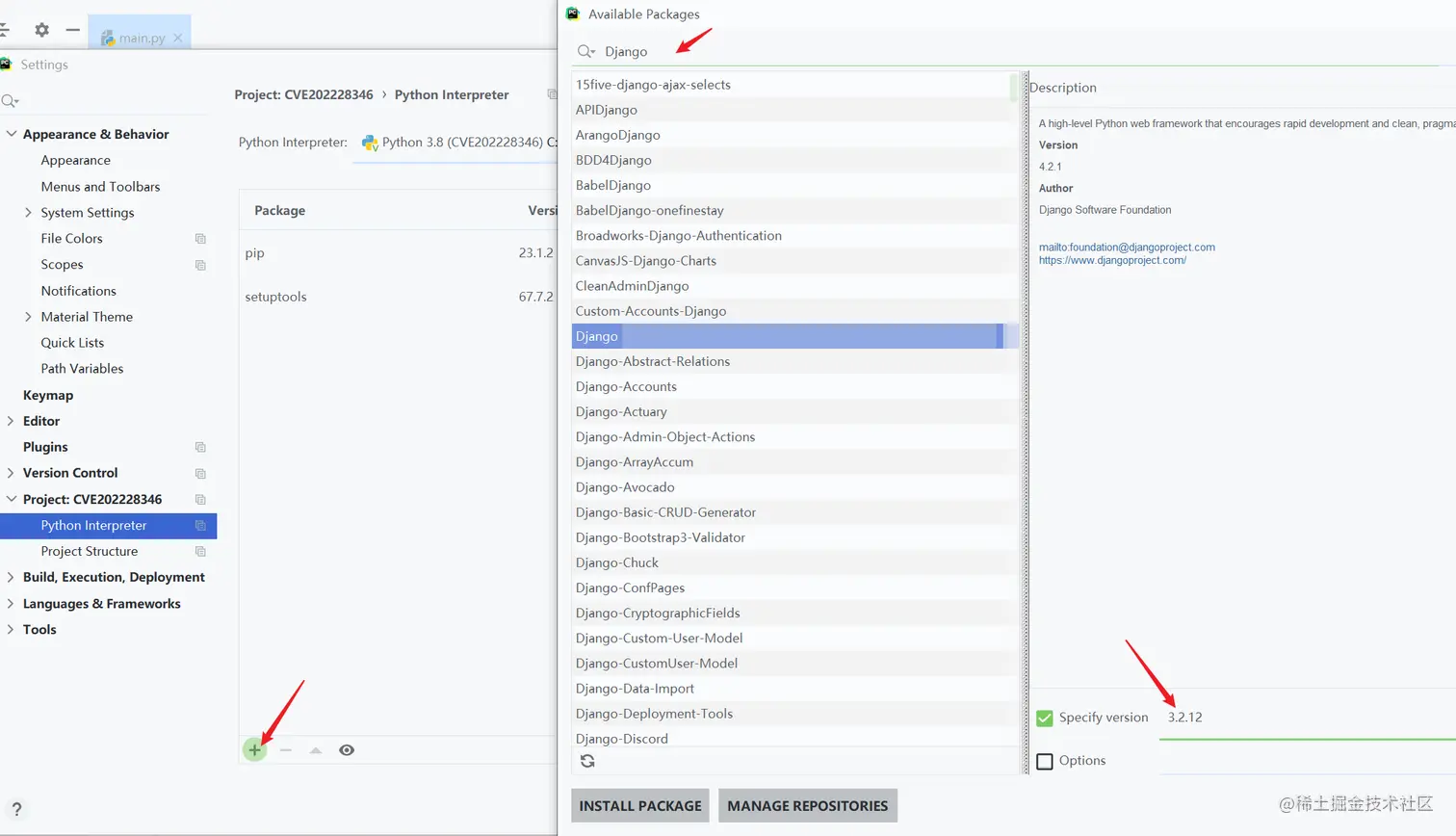Expand the Version Control section
This screenshot has height=836, width=1456.
(11, 473)
